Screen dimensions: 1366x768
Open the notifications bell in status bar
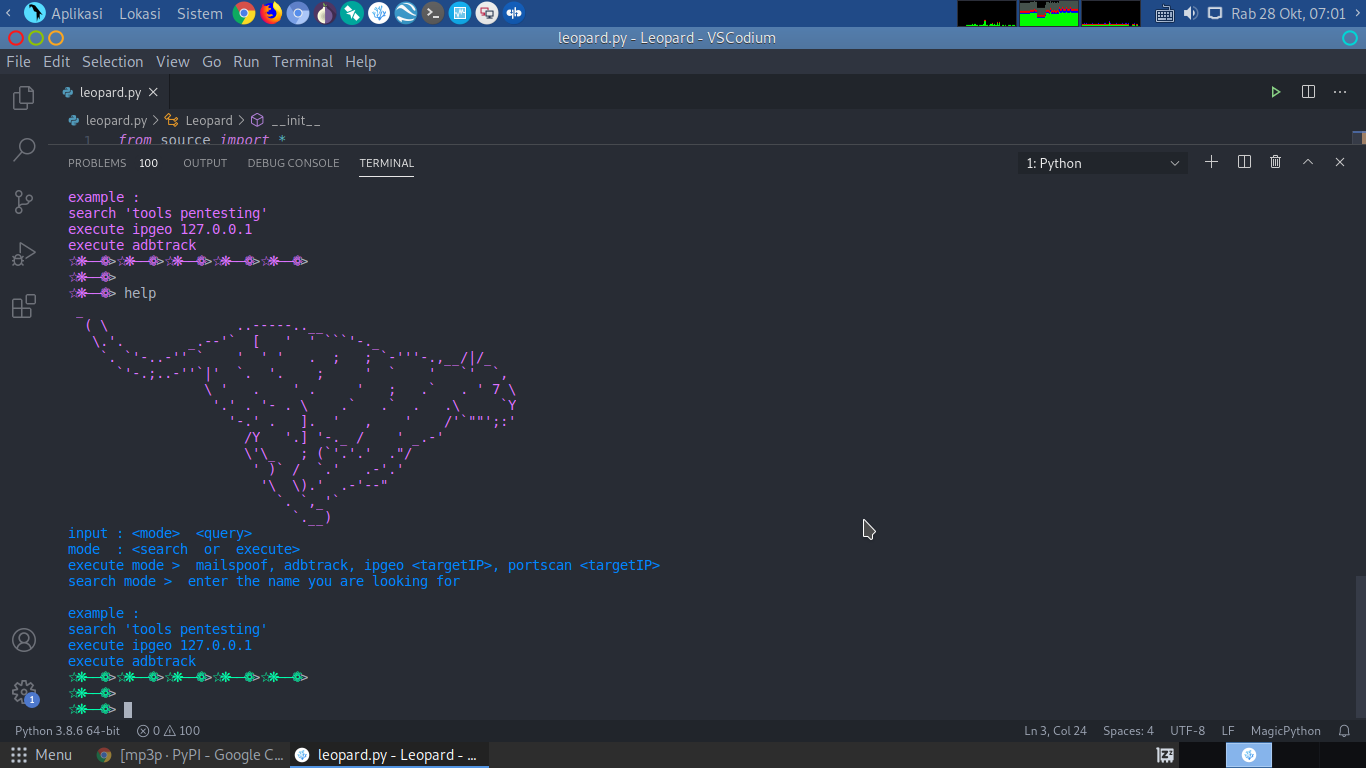coord(1344,730)
